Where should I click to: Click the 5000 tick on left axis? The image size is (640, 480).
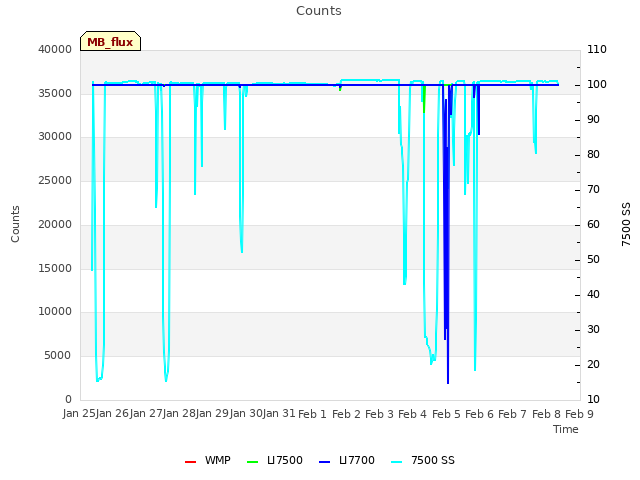point(58,356)
